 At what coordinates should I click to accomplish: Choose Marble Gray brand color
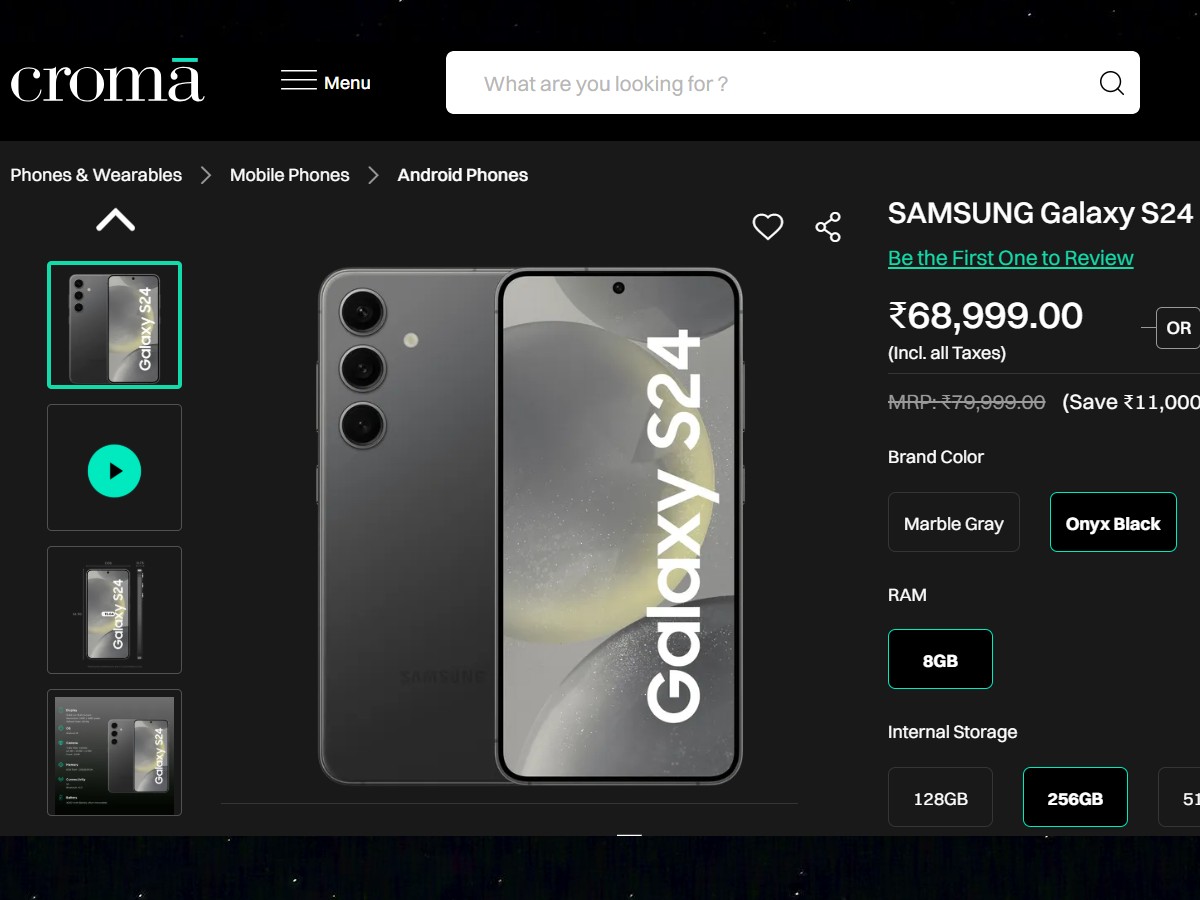[954, 523]
